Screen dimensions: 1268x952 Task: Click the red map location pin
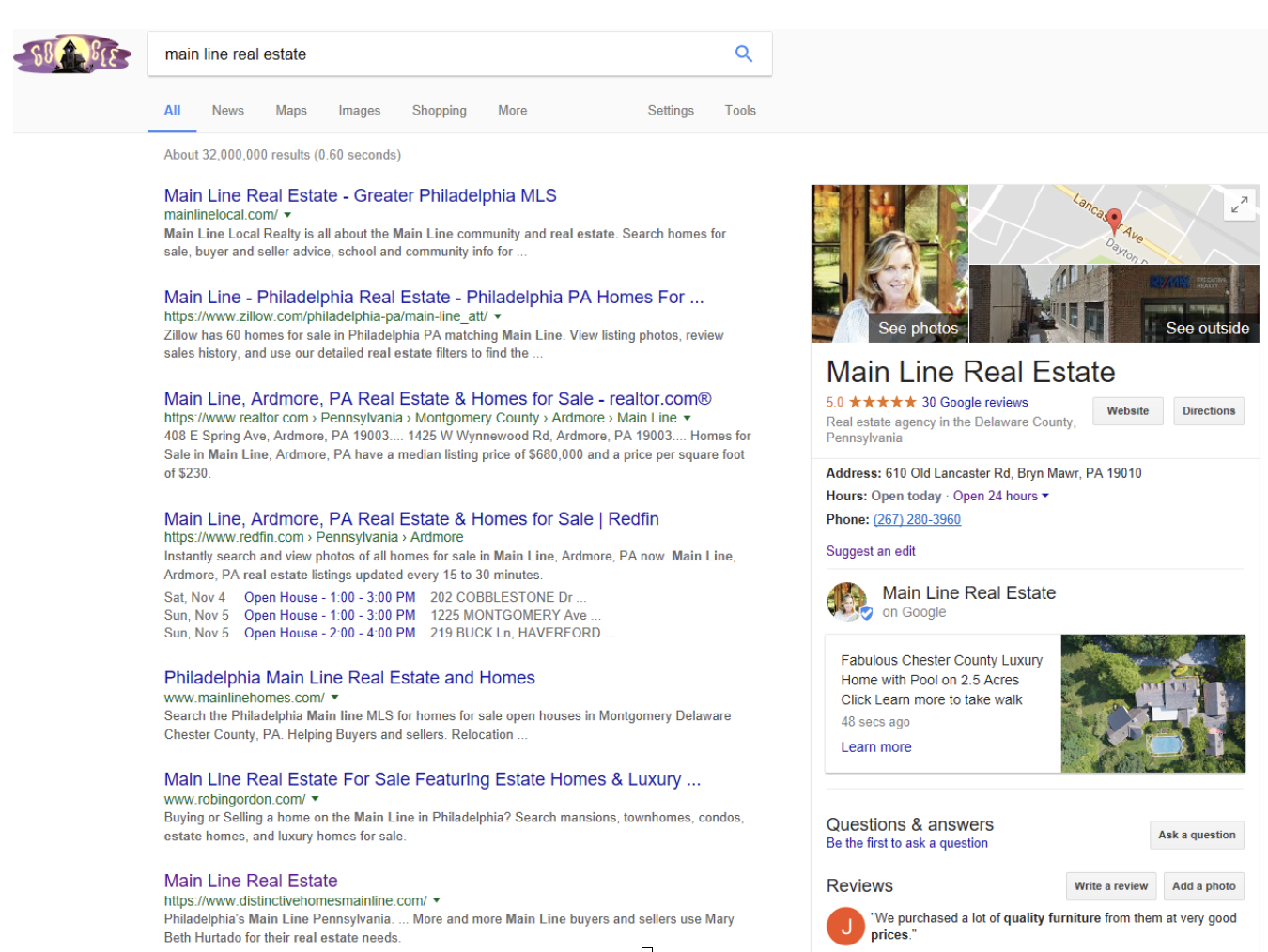1114,222
